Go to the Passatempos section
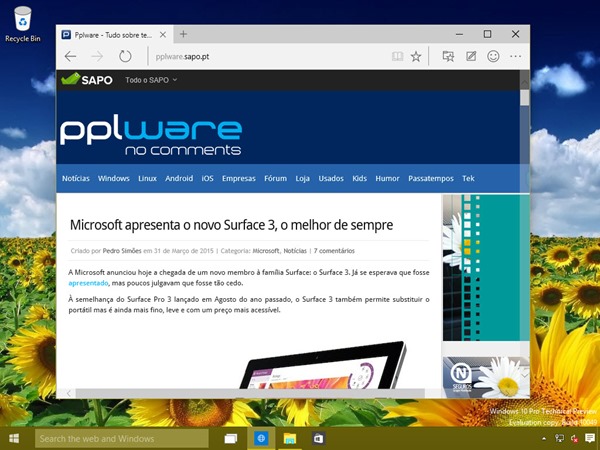The width and height of the screenshot is (600, 450). pos(431,178)
